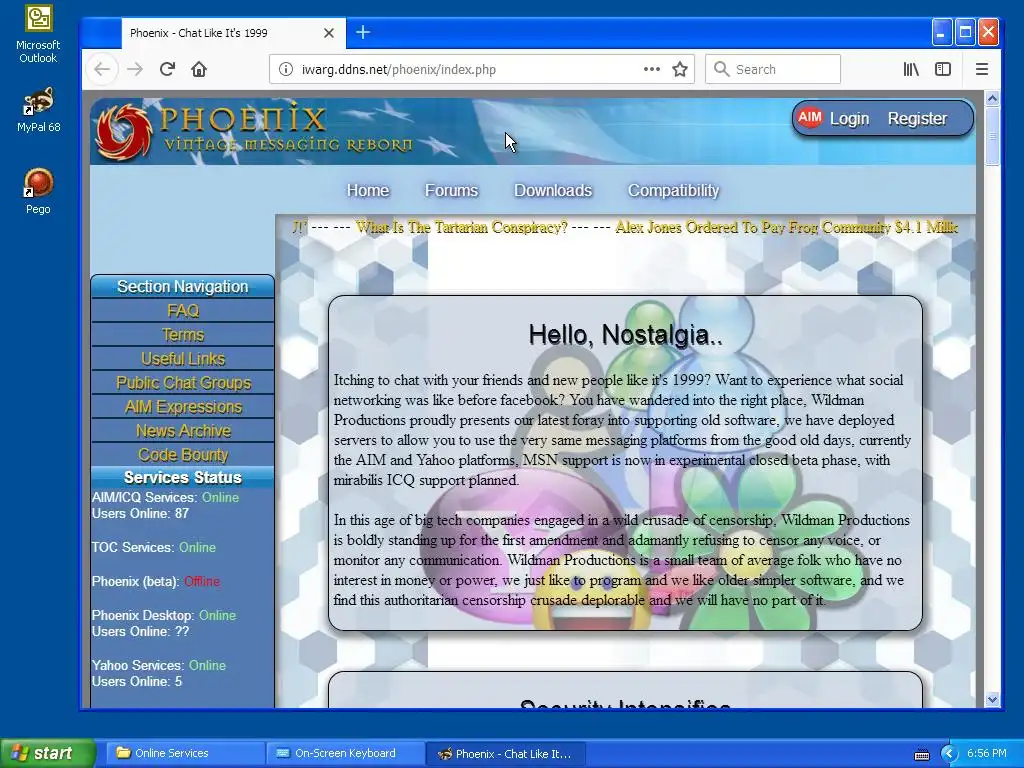
Task: Open Microsoft Outlook desktop icon
Action: pos(38,34)
